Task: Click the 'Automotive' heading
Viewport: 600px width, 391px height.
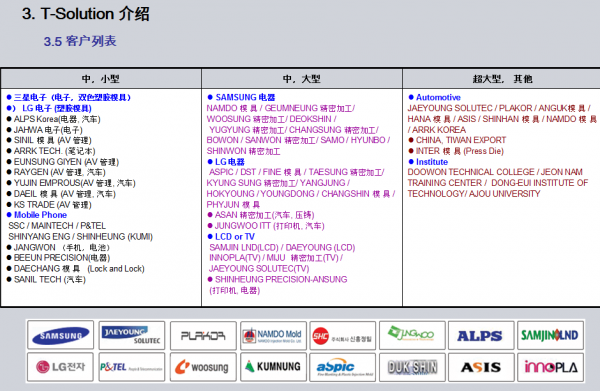Action: click(x=434, y=97)
